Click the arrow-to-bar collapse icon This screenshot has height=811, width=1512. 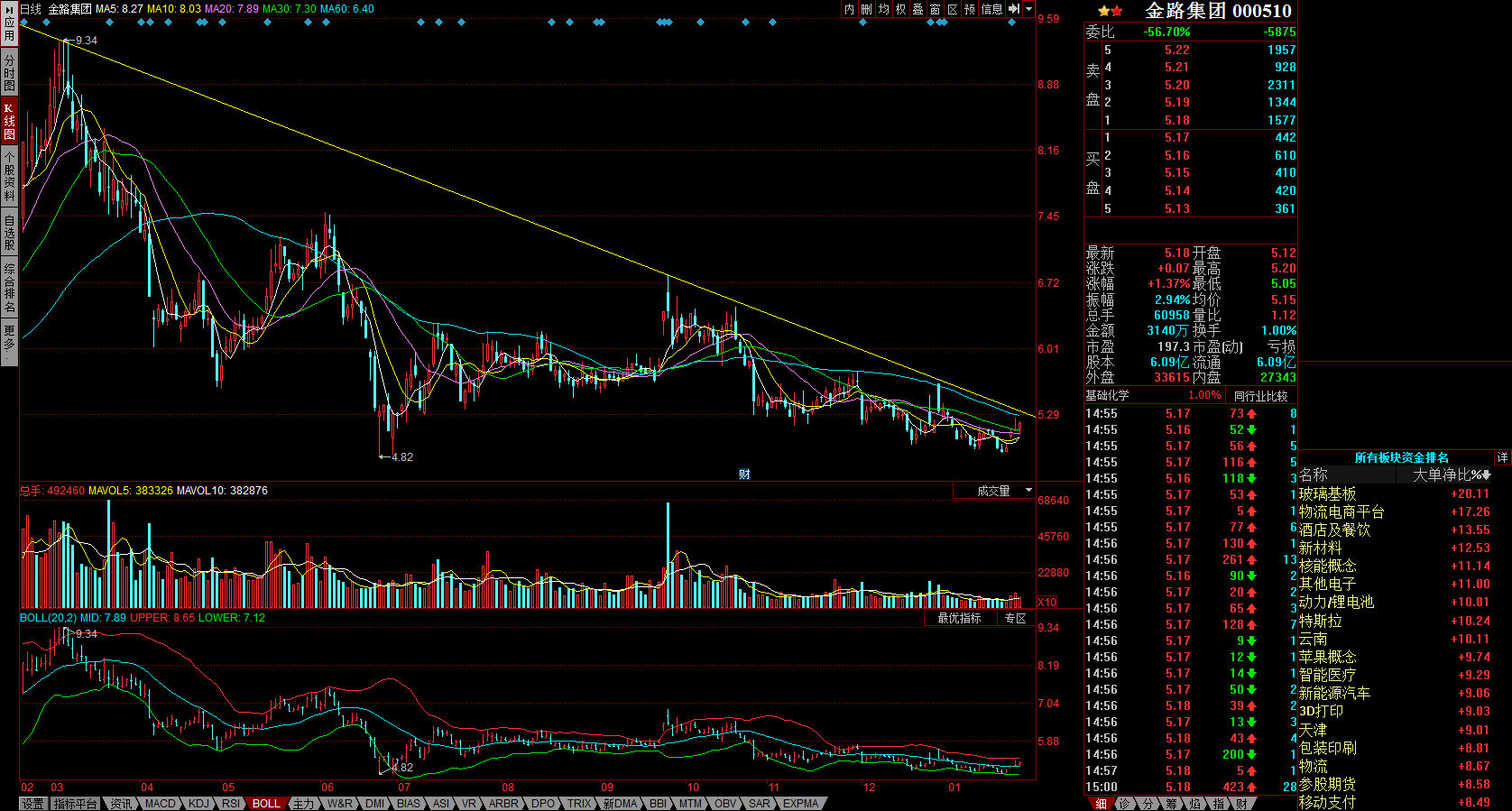(1013, 9)
